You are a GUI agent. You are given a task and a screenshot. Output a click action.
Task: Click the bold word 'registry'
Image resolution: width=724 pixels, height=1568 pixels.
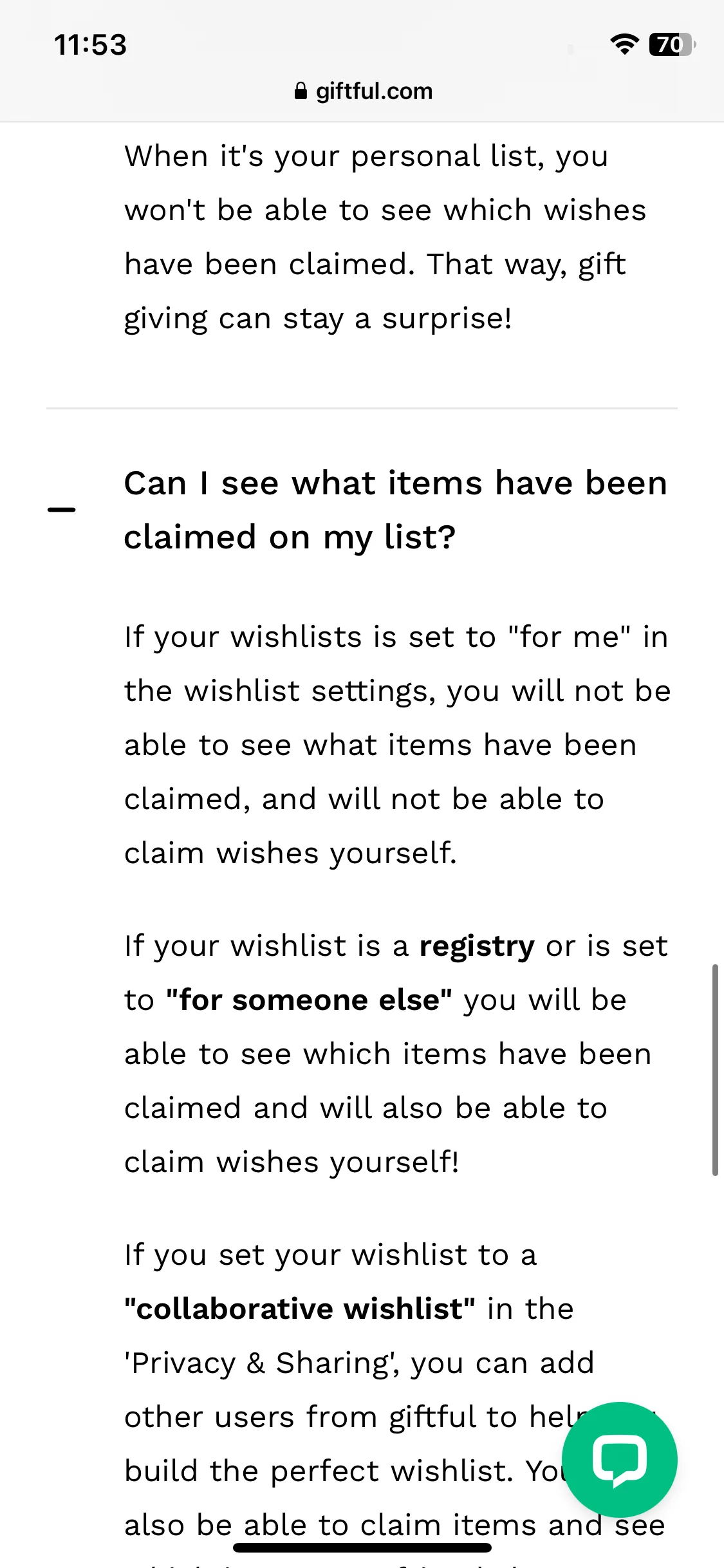tap(477, 946)
